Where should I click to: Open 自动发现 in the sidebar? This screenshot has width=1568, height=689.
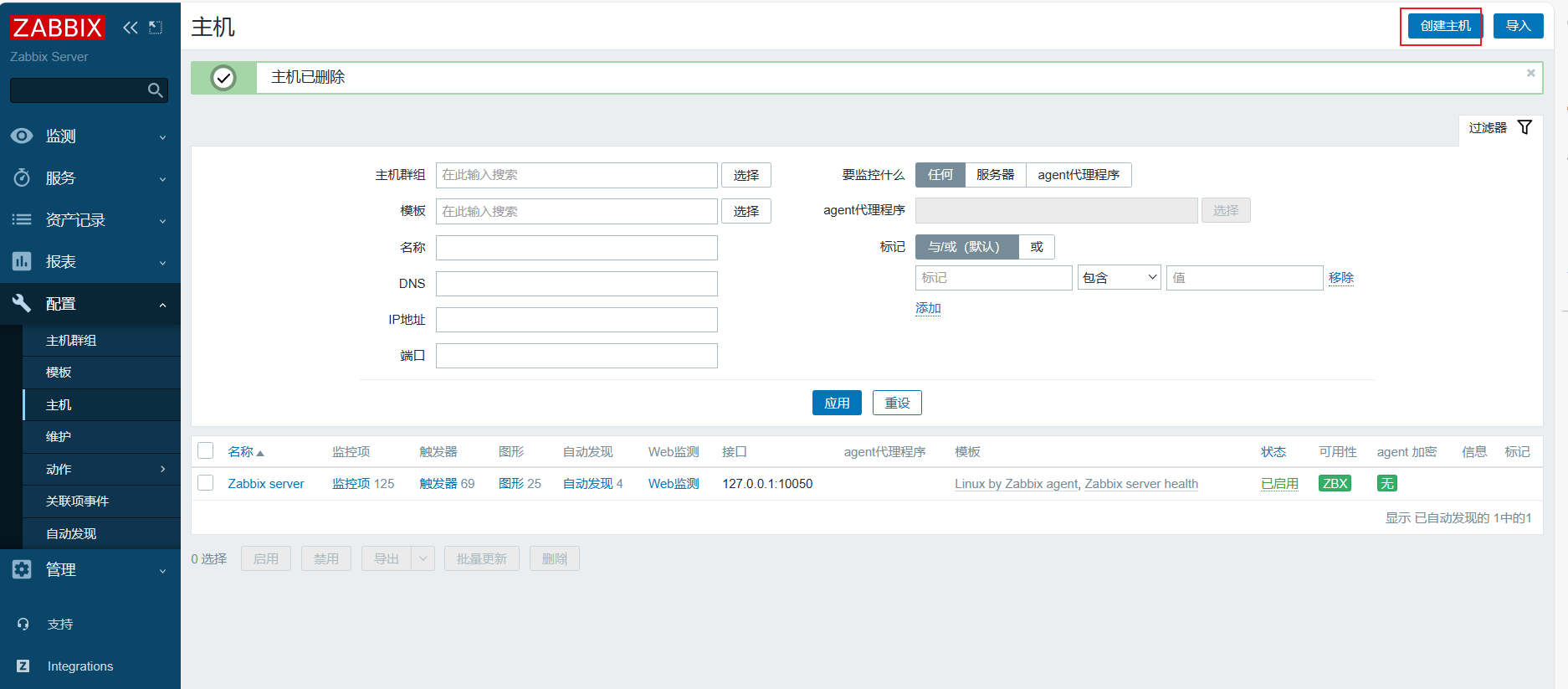click(71, 534)
